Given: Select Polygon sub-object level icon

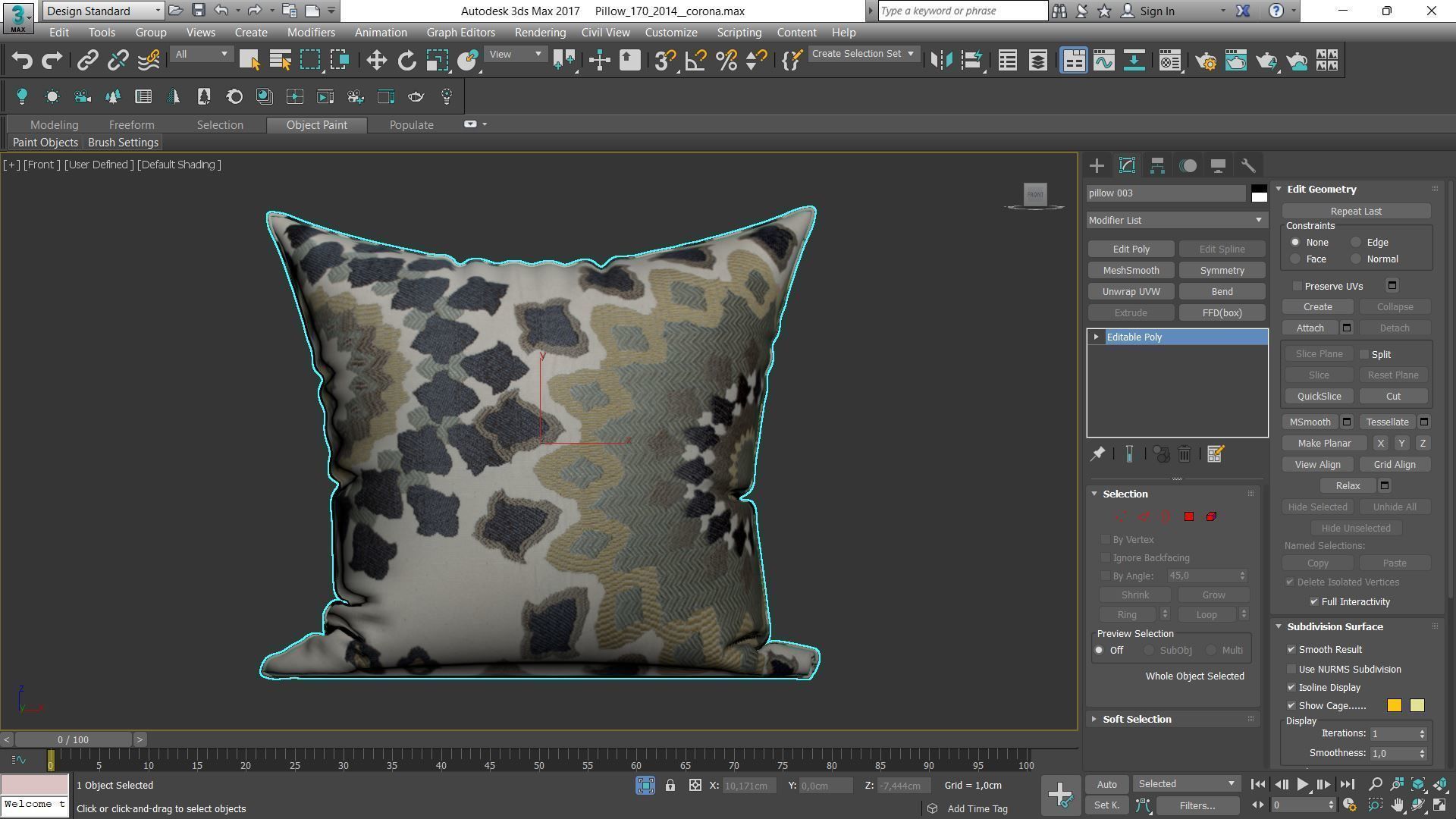Looking at the screenshot, I should [1188, 516].
